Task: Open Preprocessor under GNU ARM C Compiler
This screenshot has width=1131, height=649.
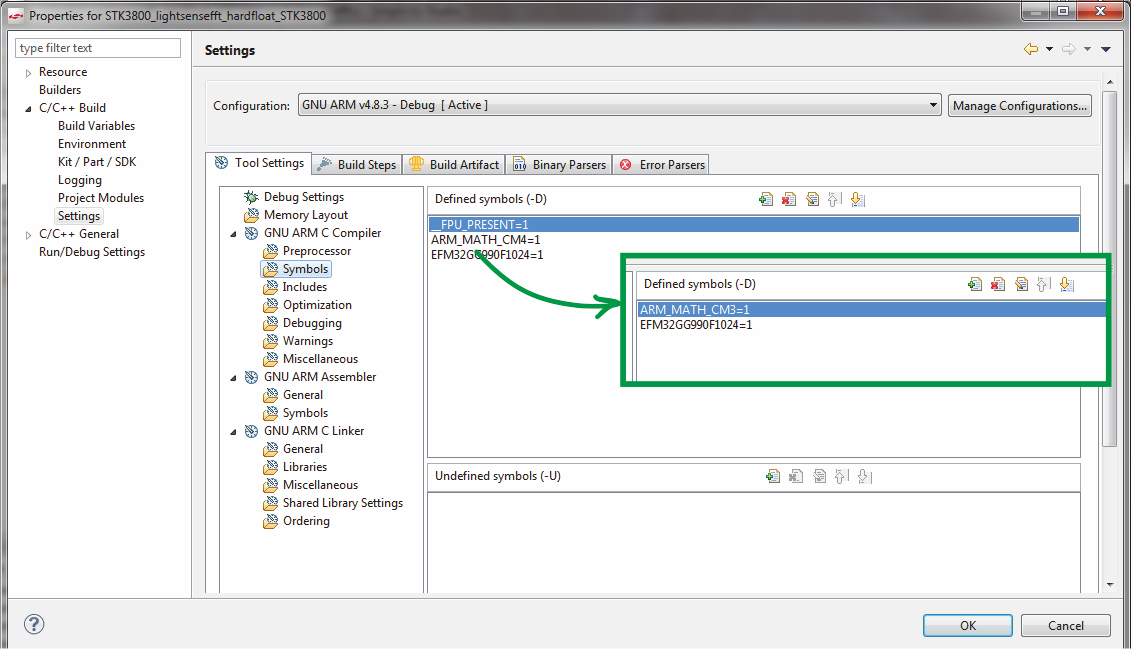Action: coord(317,251)
